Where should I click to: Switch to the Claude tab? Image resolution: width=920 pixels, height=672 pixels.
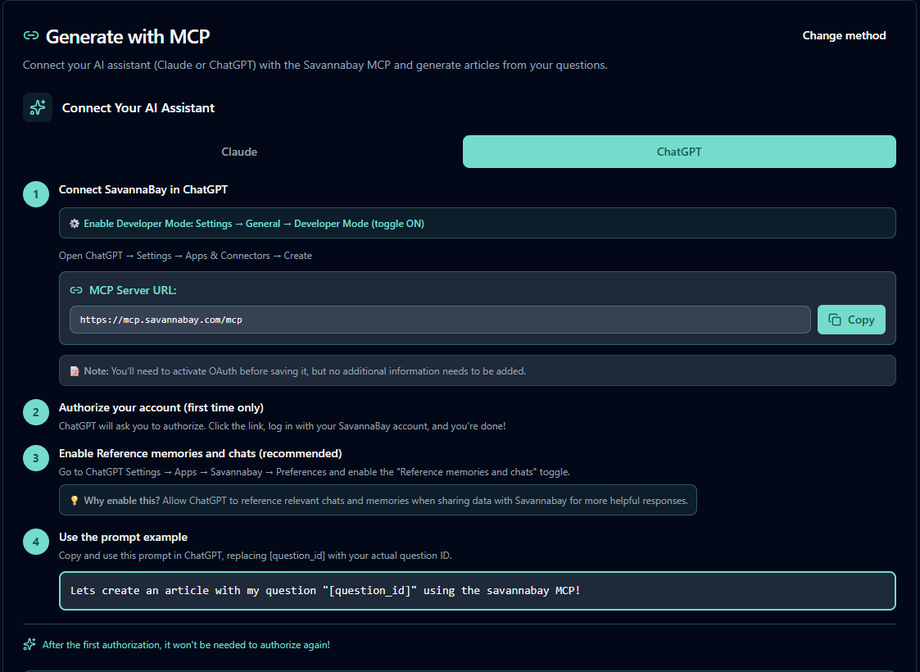[239, 151]
